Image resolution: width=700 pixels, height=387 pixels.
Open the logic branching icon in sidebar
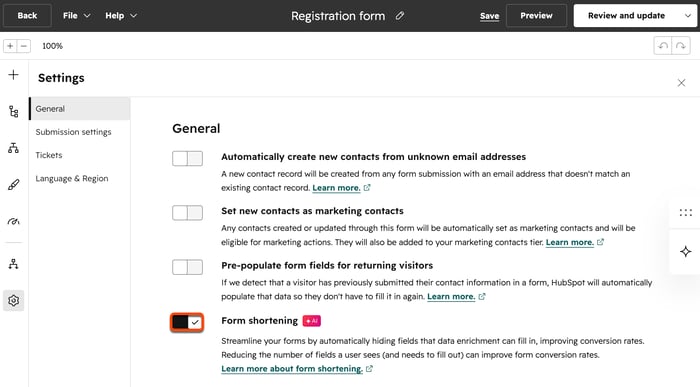tap(13, 148)
